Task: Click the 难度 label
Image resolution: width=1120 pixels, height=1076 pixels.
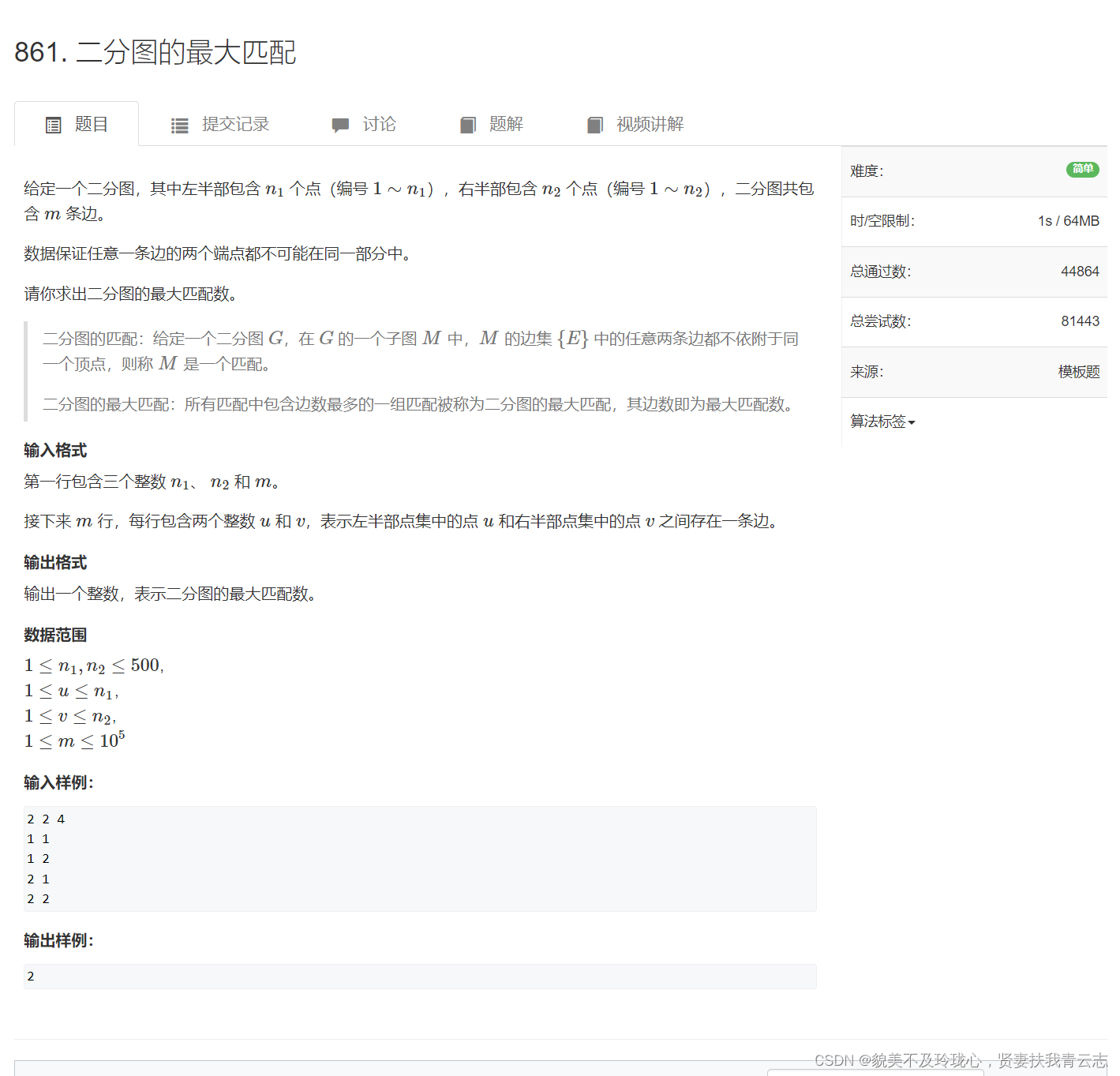Action: point(867,171)
